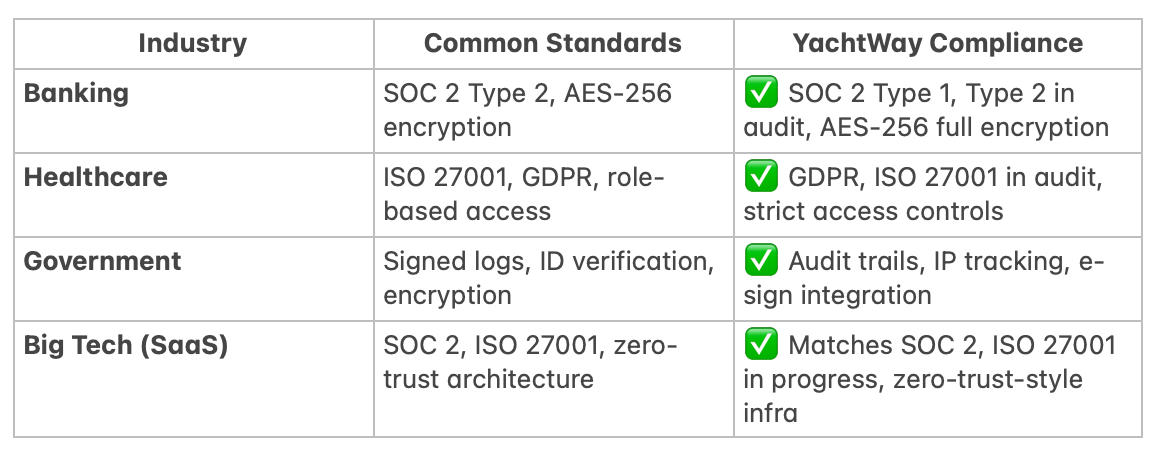Click the Industry column header
Image resolution: width=1159 pixels, height=453 pixels.
[x=192, y=43]
